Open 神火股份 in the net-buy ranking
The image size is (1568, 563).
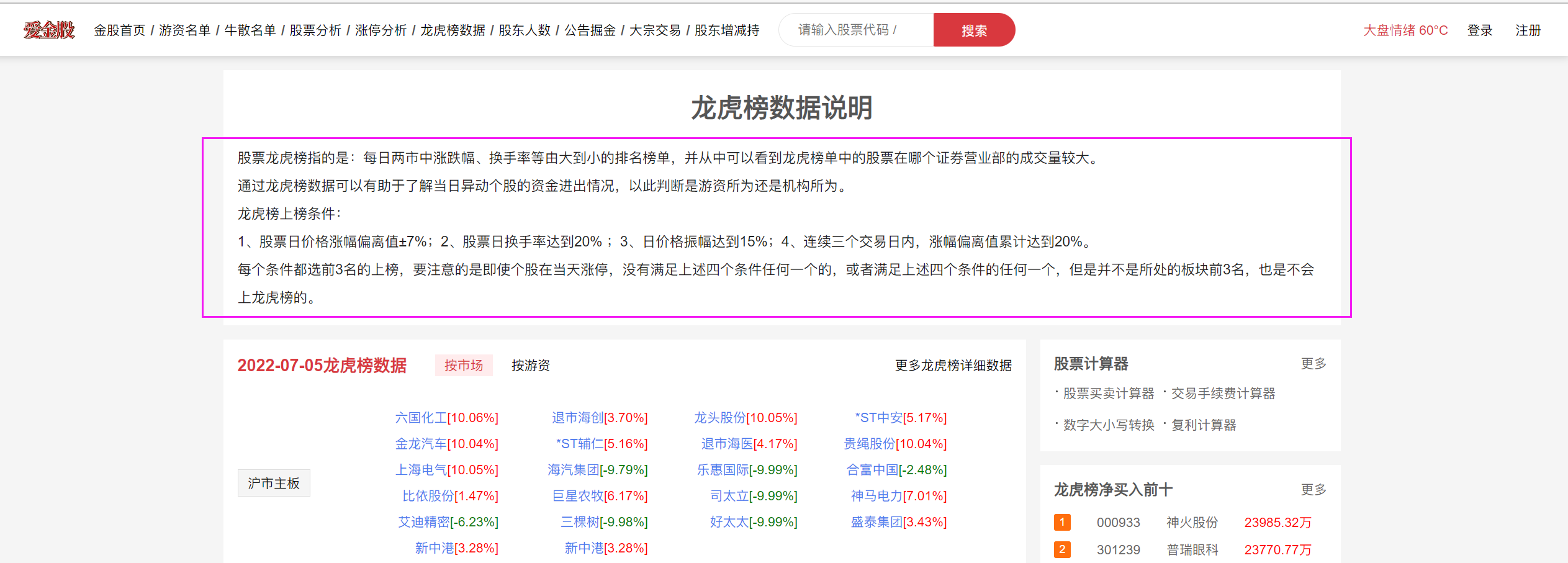point(1192,523)
